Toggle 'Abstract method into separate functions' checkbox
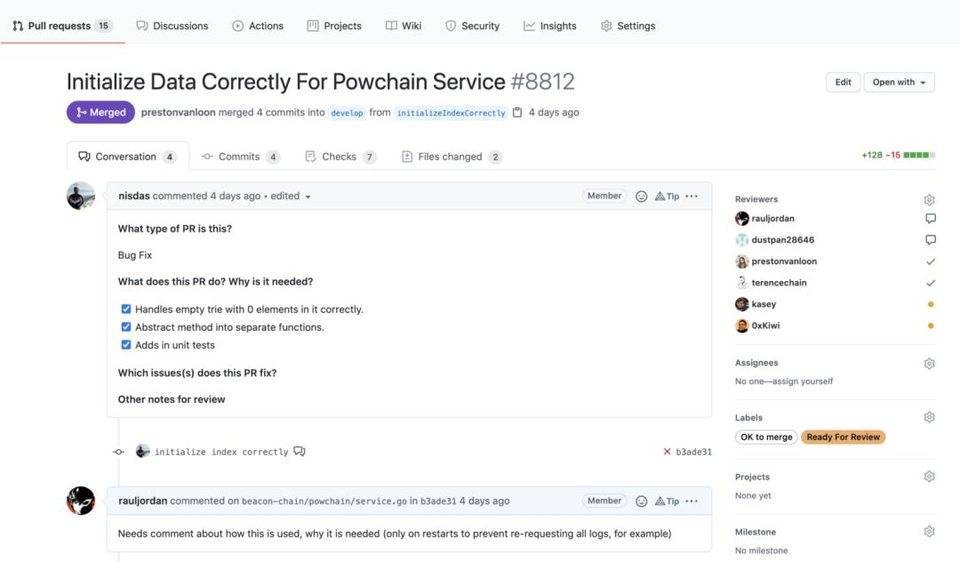 point(126,327)
